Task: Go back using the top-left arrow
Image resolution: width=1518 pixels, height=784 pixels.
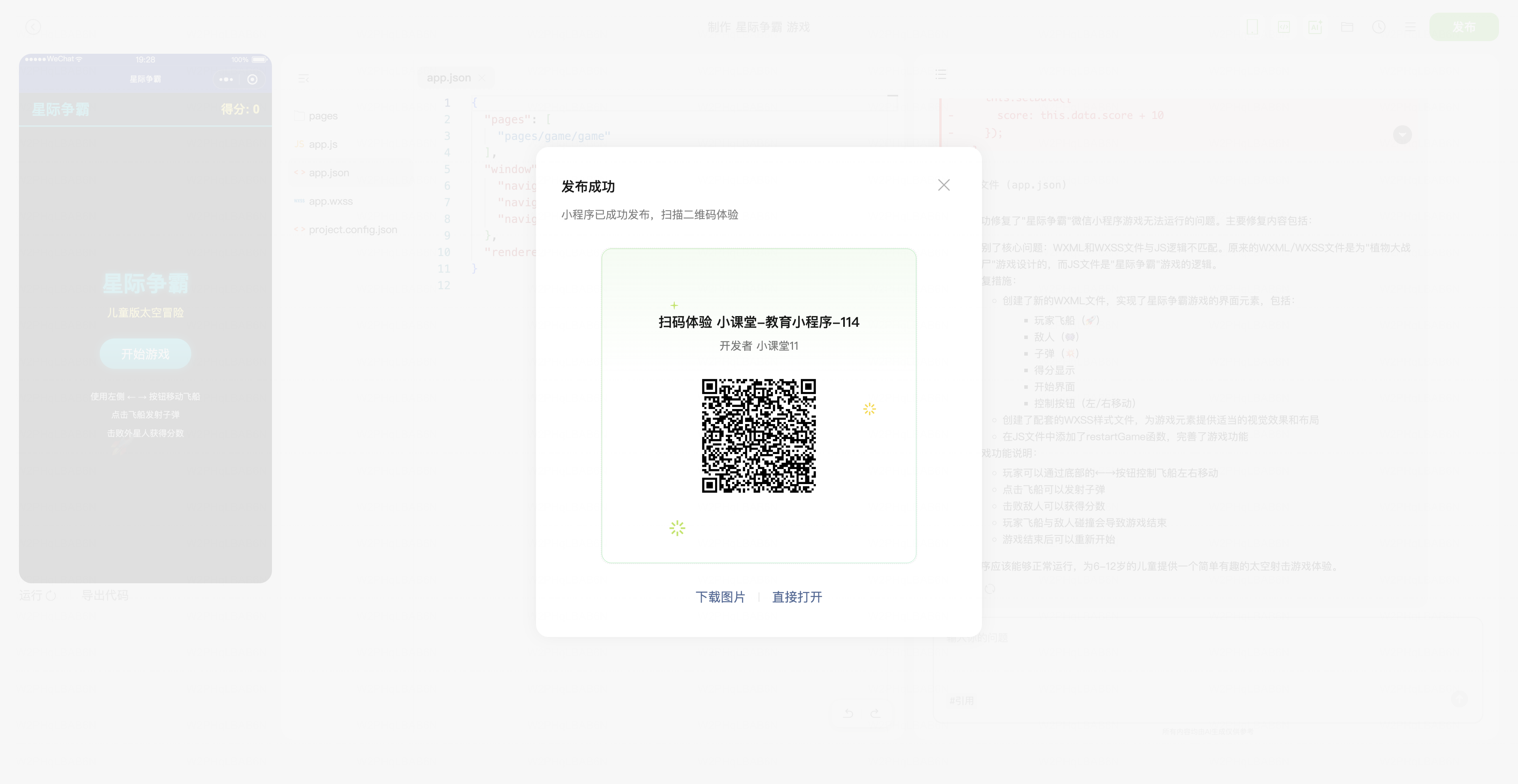Action: click(x=33, y=27)
